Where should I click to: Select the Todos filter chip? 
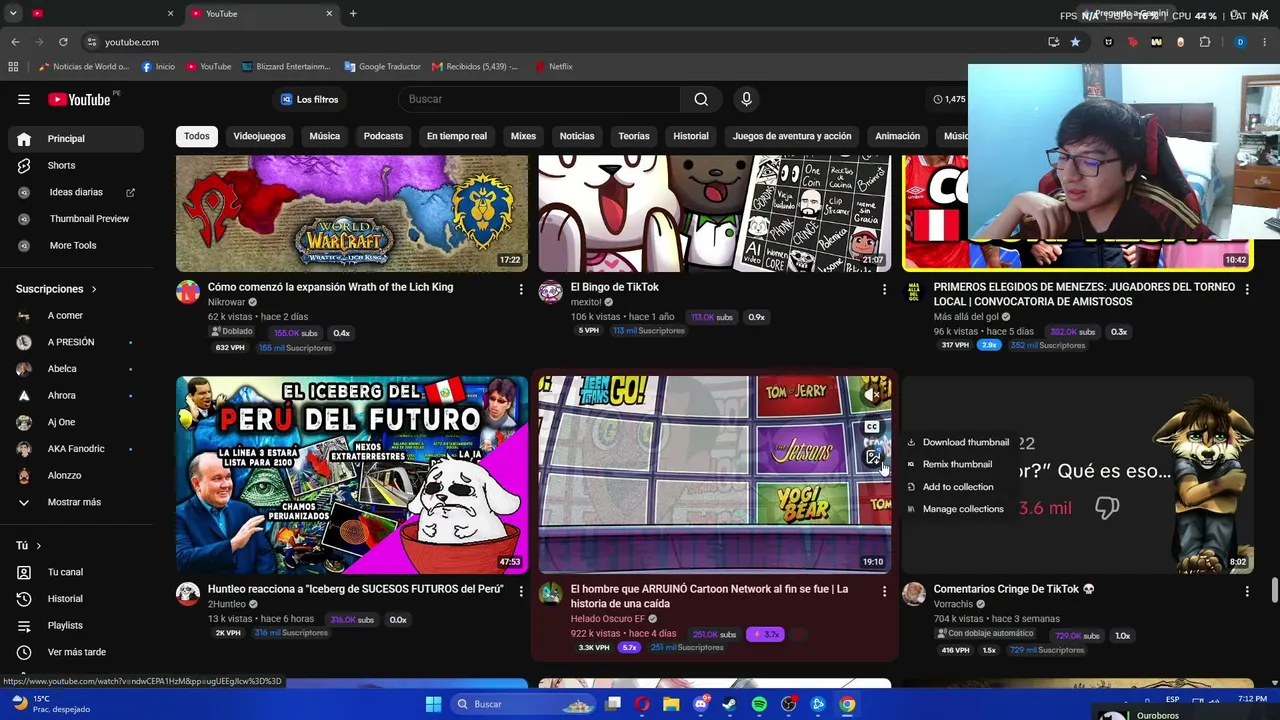(197, 136)
